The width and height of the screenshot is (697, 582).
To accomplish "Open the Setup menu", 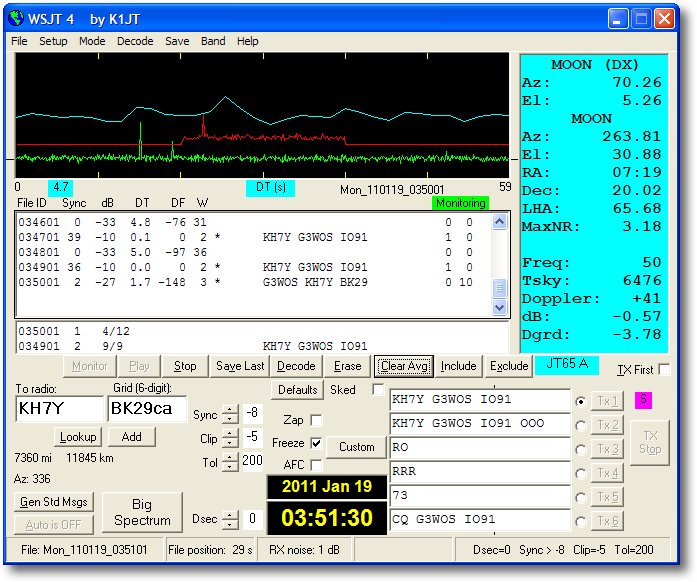I will coord(53,41).
